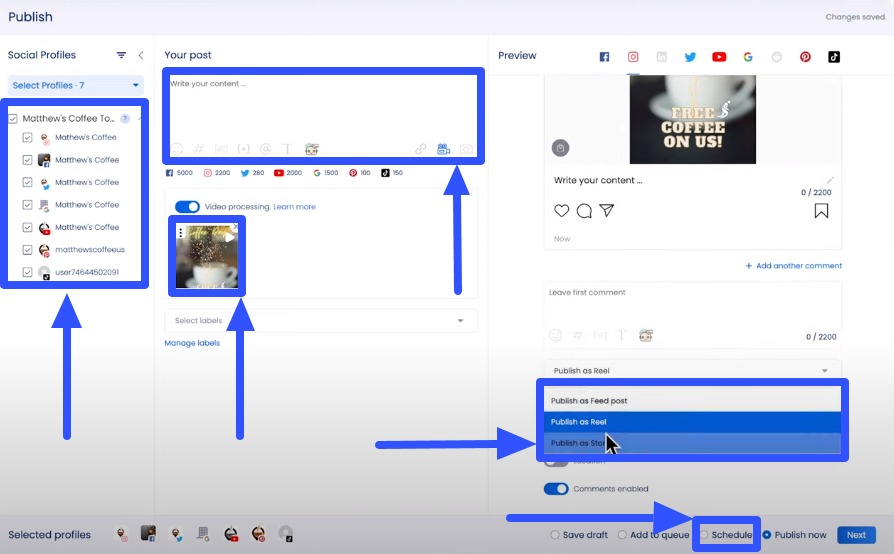Click the heart icon in post preview
Screen dimensions: 894x554
pos(561,211)
